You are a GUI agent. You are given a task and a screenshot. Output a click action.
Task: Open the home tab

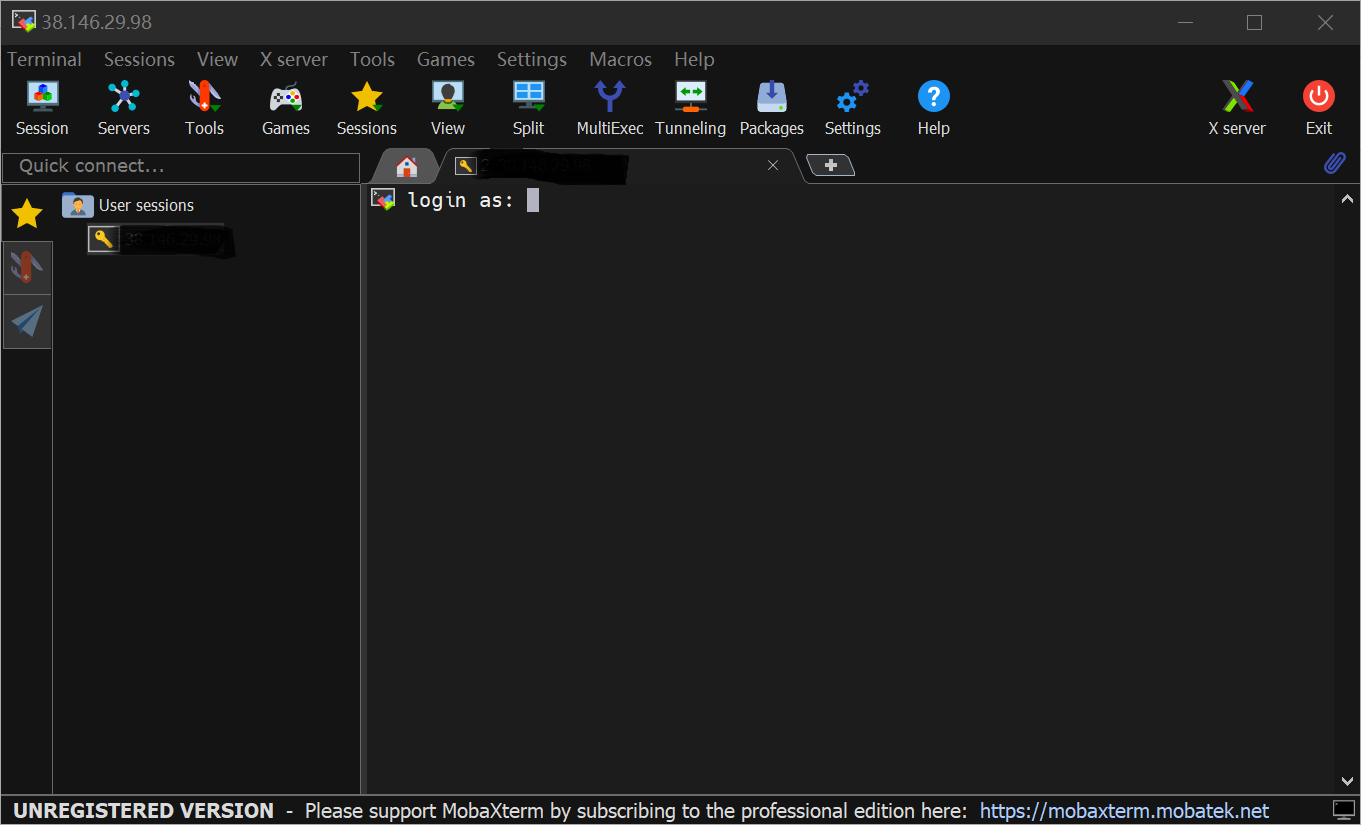406,166
